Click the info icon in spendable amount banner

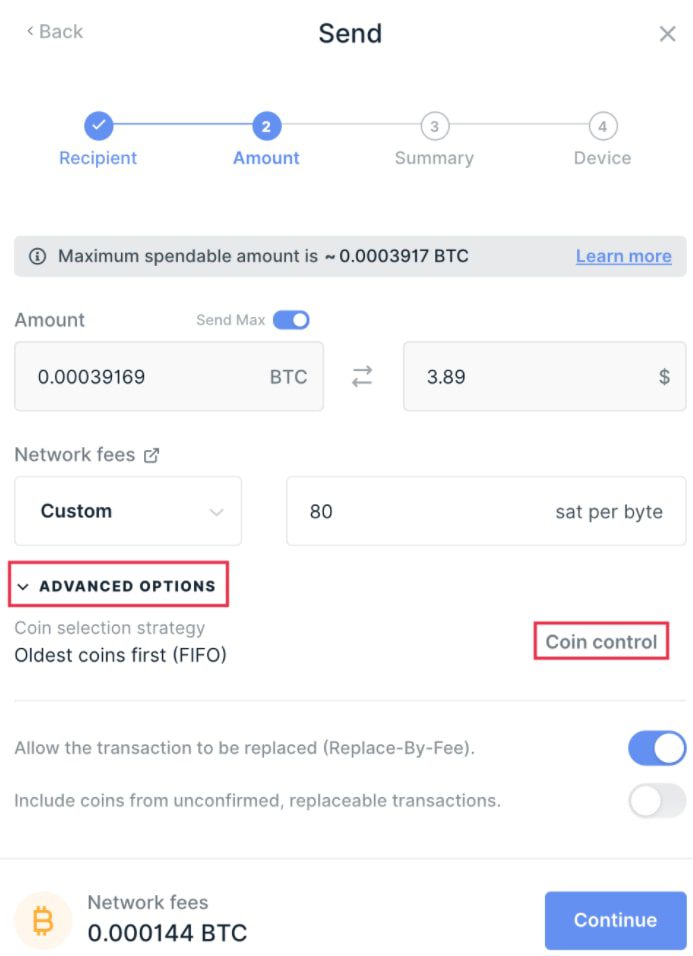(37, 256)
